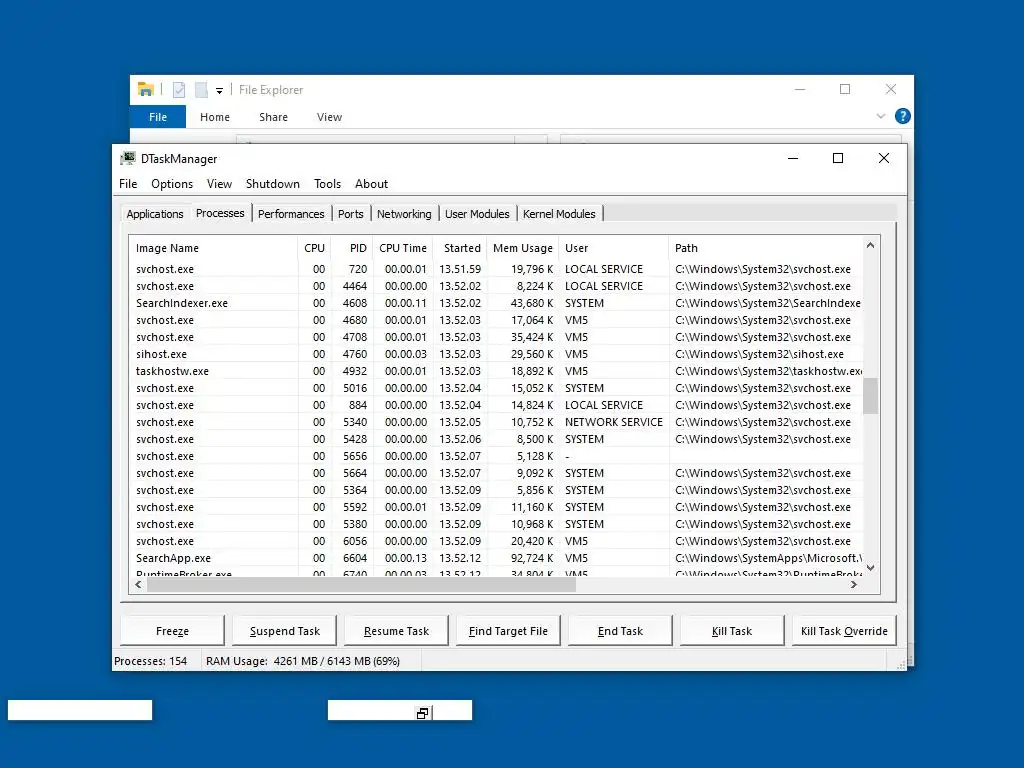The image size is (1024, 768).
Task: Click the process list scroll up arrow
Action: pos(871,246)
